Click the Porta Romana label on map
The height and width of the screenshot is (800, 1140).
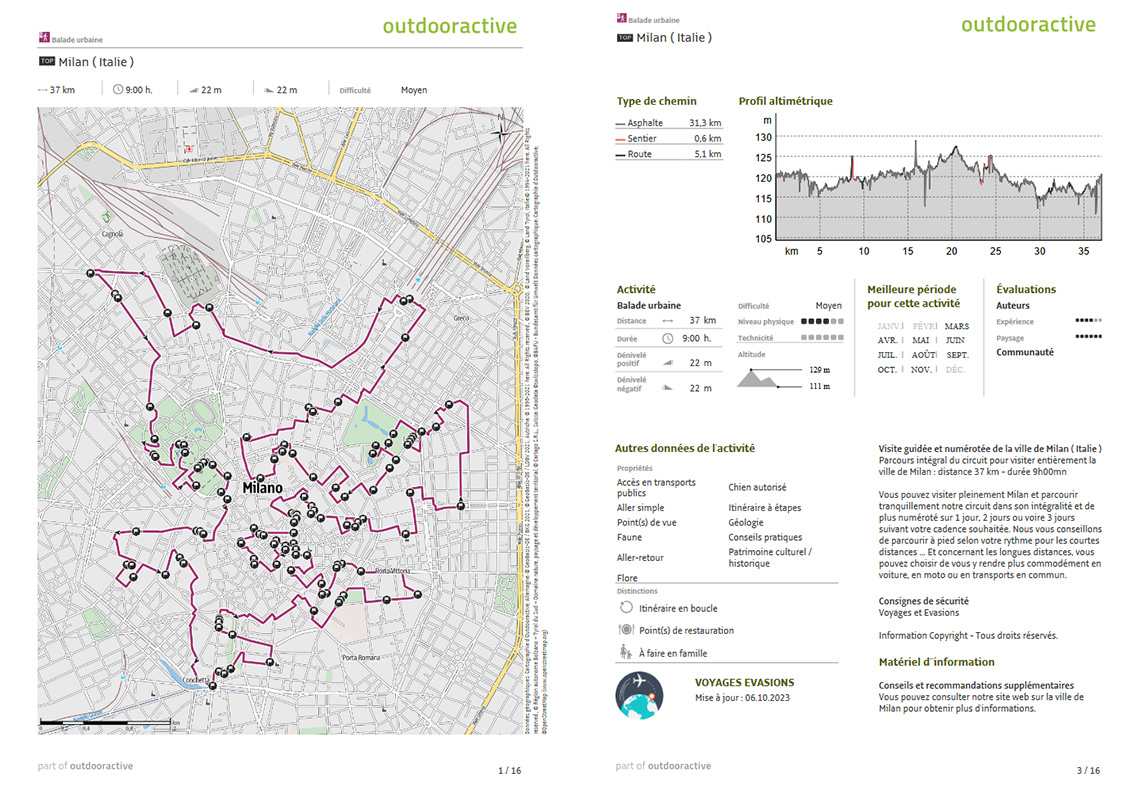[x=361, y=657]
